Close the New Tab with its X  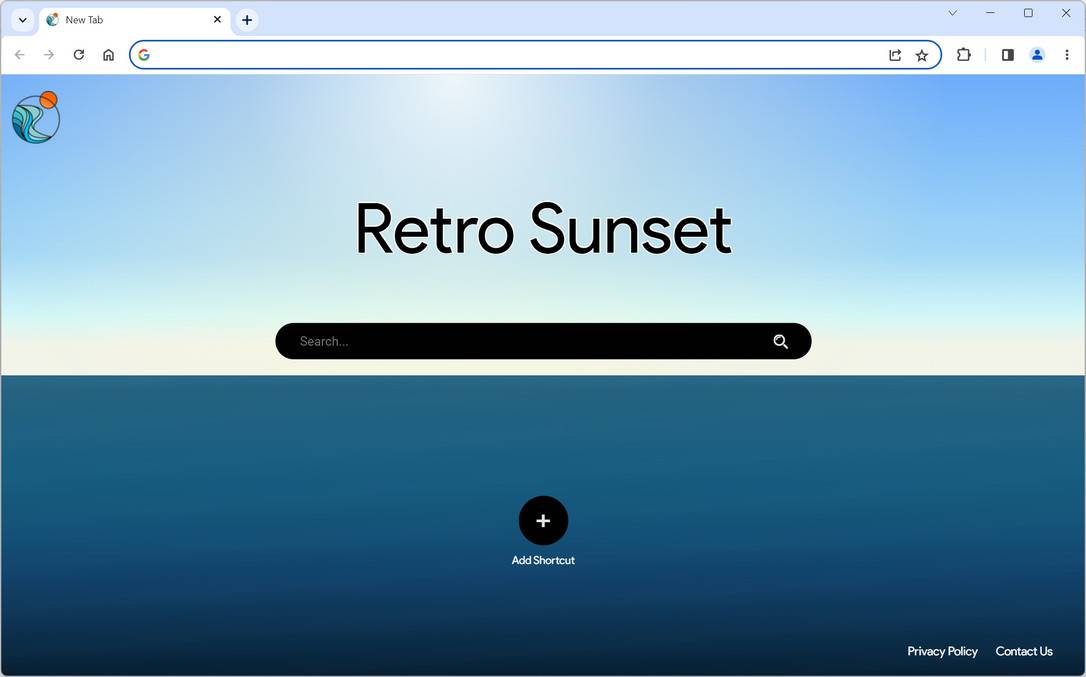pos(217,19)
